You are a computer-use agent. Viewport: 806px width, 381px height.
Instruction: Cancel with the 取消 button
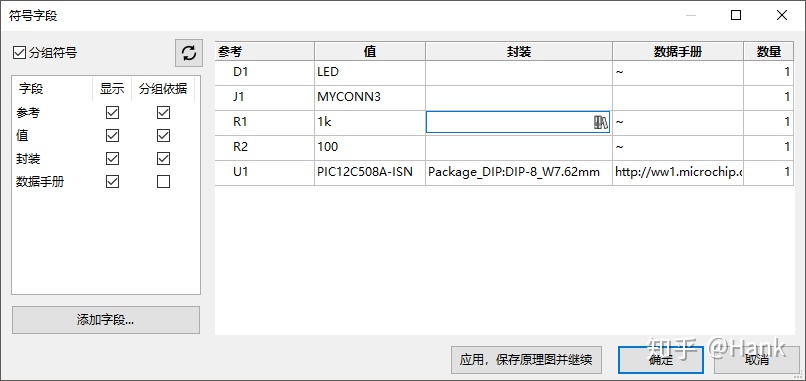[756, 360]
